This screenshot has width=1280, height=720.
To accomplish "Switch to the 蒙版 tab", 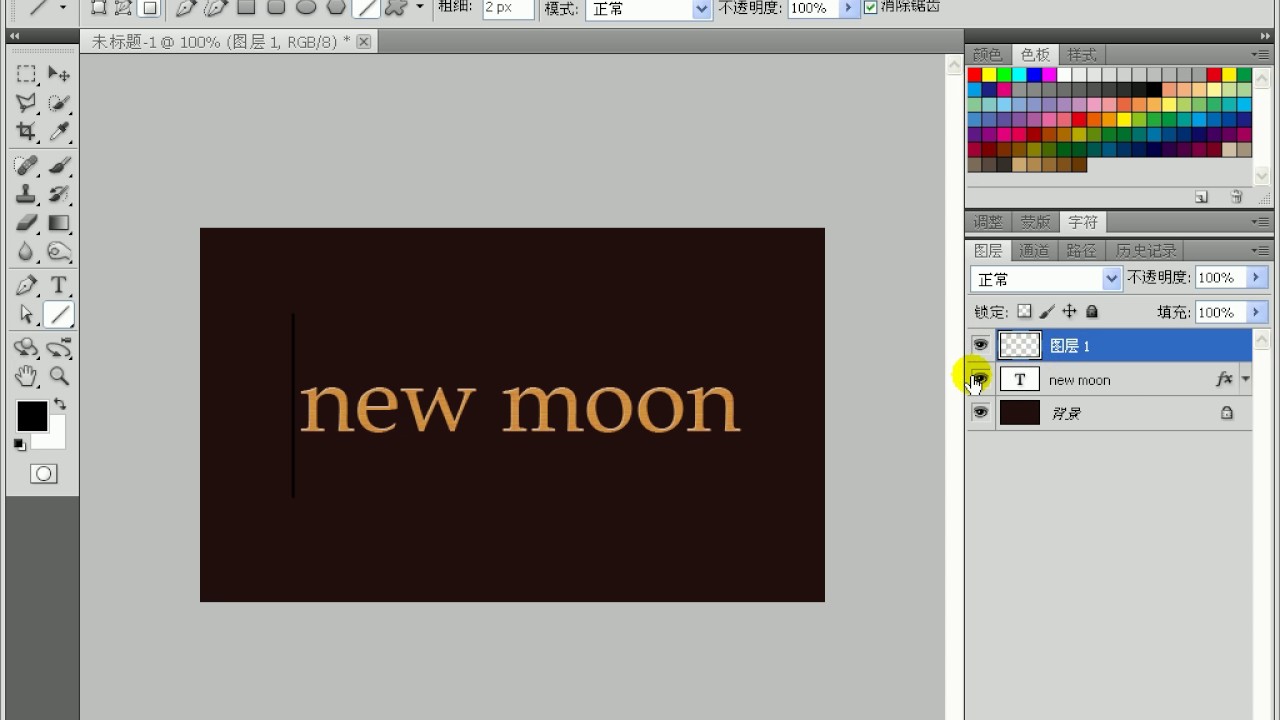I will coord(1035,222).
